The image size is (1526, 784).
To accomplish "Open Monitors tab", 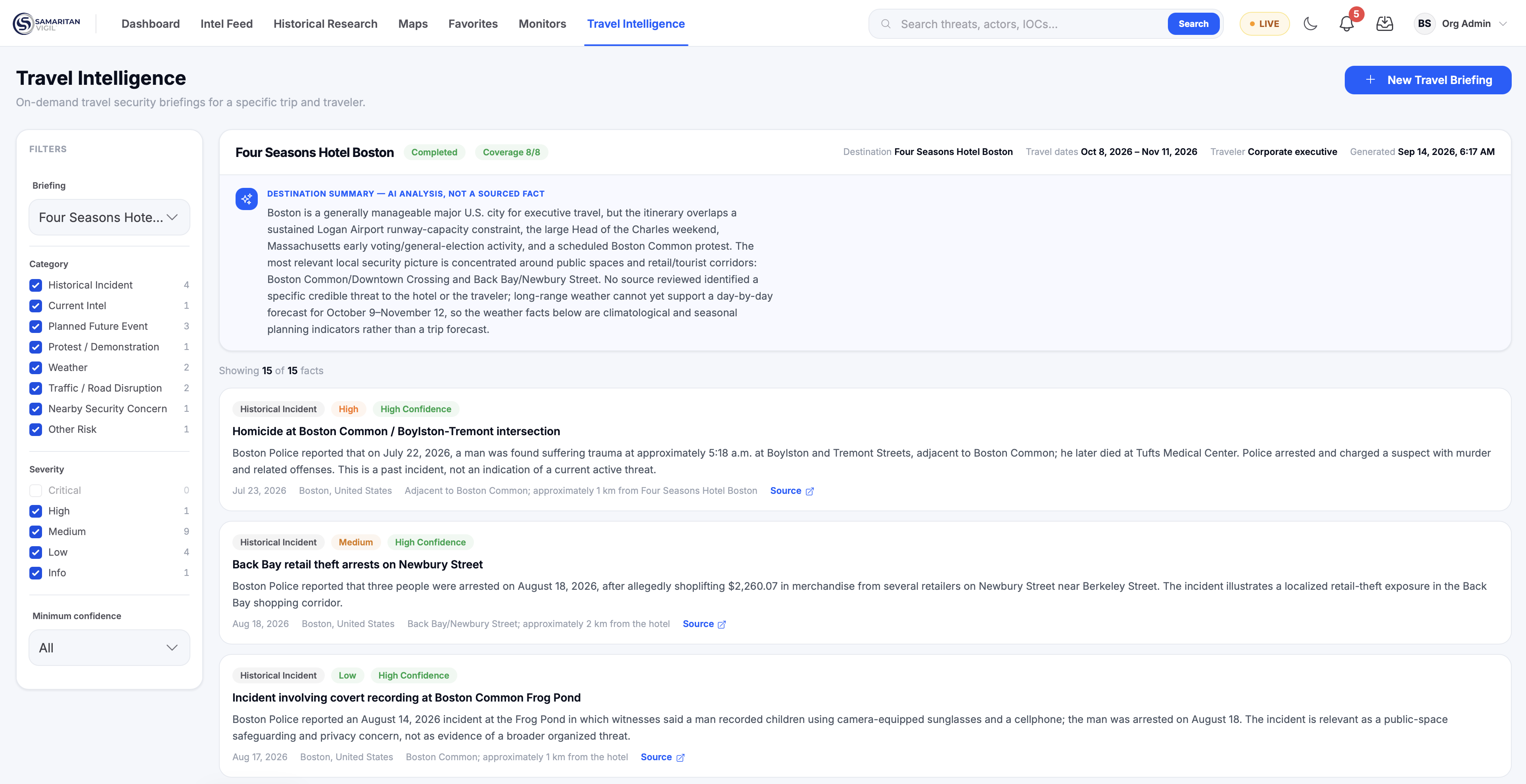I will (542, 24).
